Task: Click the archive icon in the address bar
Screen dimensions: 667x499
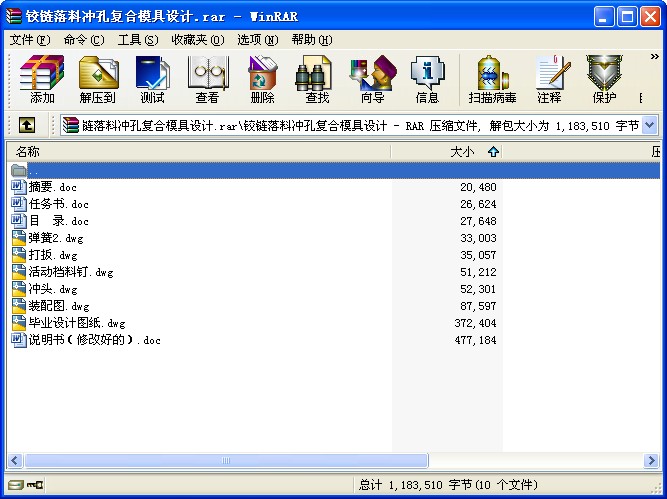Action: 71,125
